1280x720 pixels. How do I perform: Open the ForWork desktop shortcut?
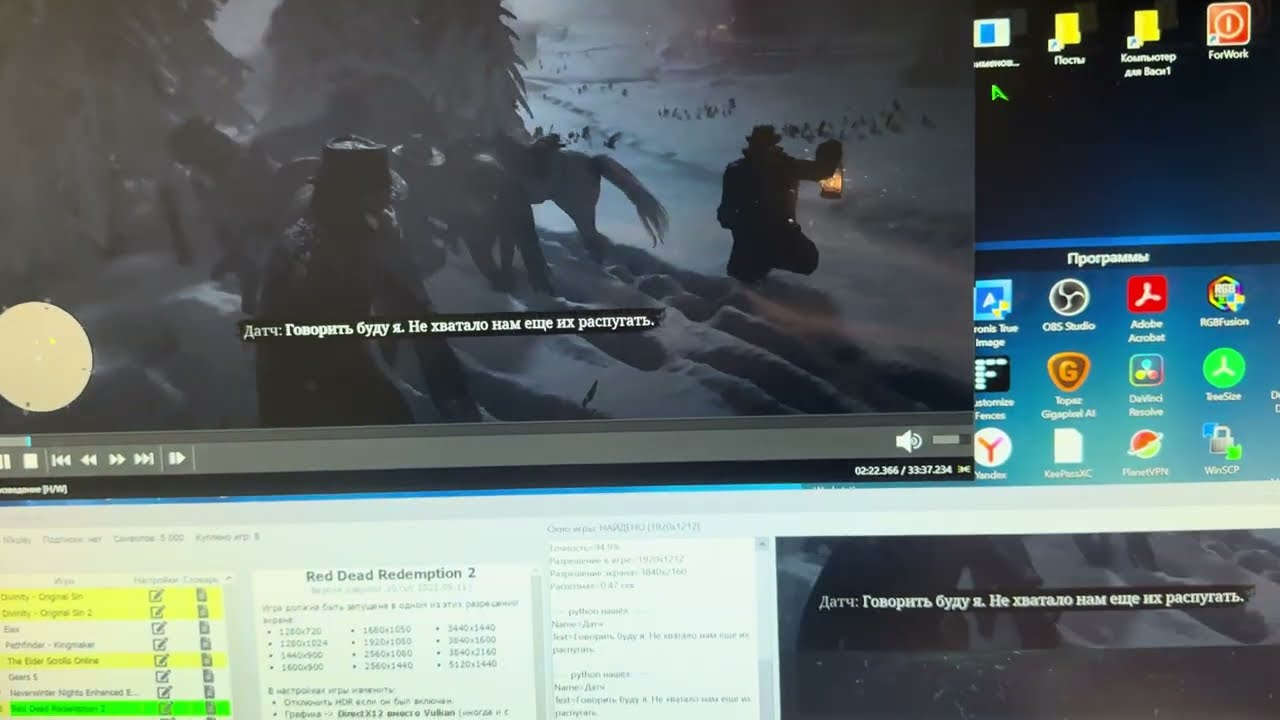click(x=1228, y=32)
